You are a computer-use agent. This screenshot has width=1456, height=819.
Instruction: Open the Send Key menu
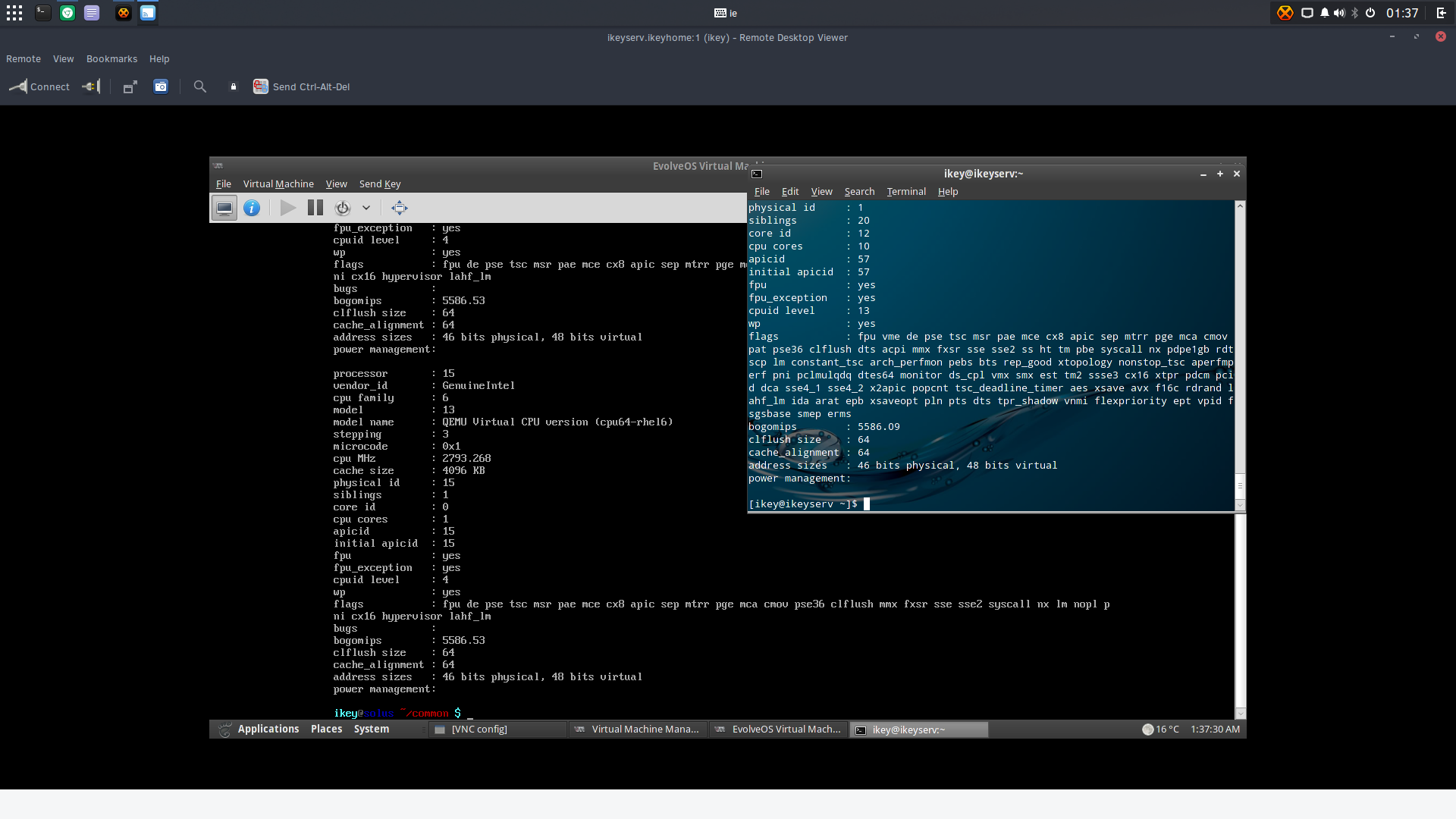[x=380, y=184]
